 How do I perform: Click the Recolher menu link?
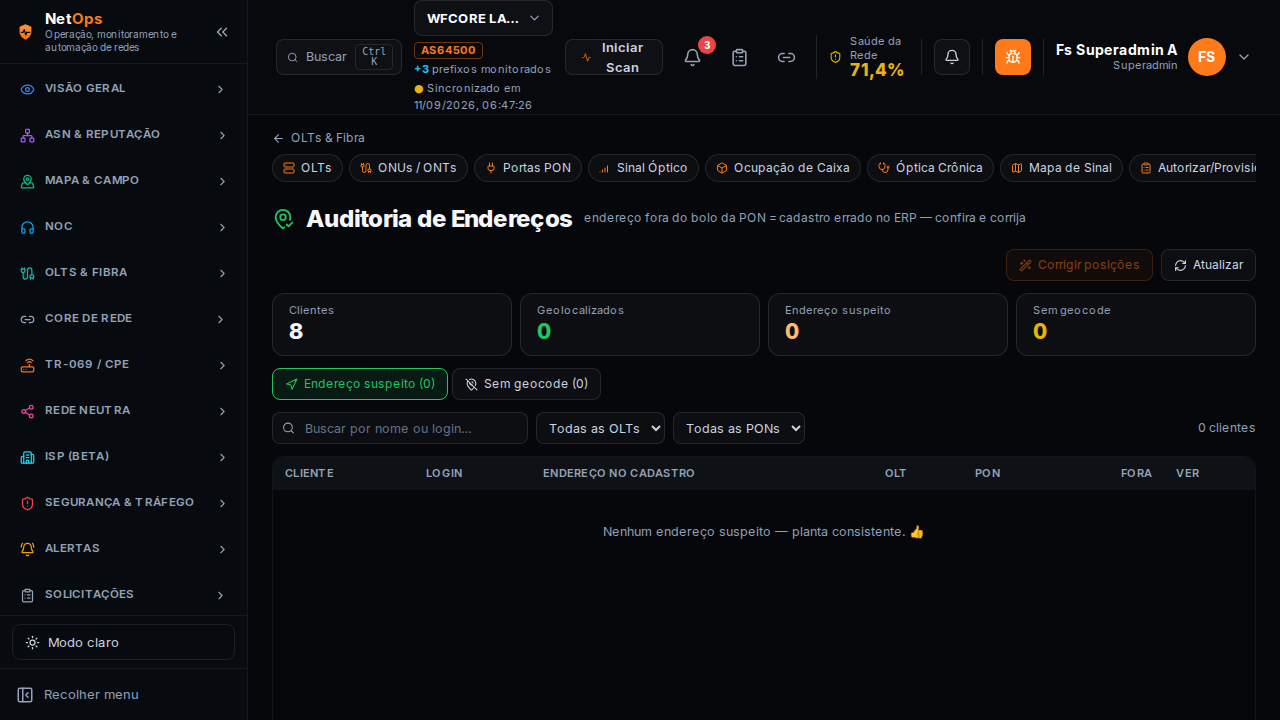[x=91, y=695]
